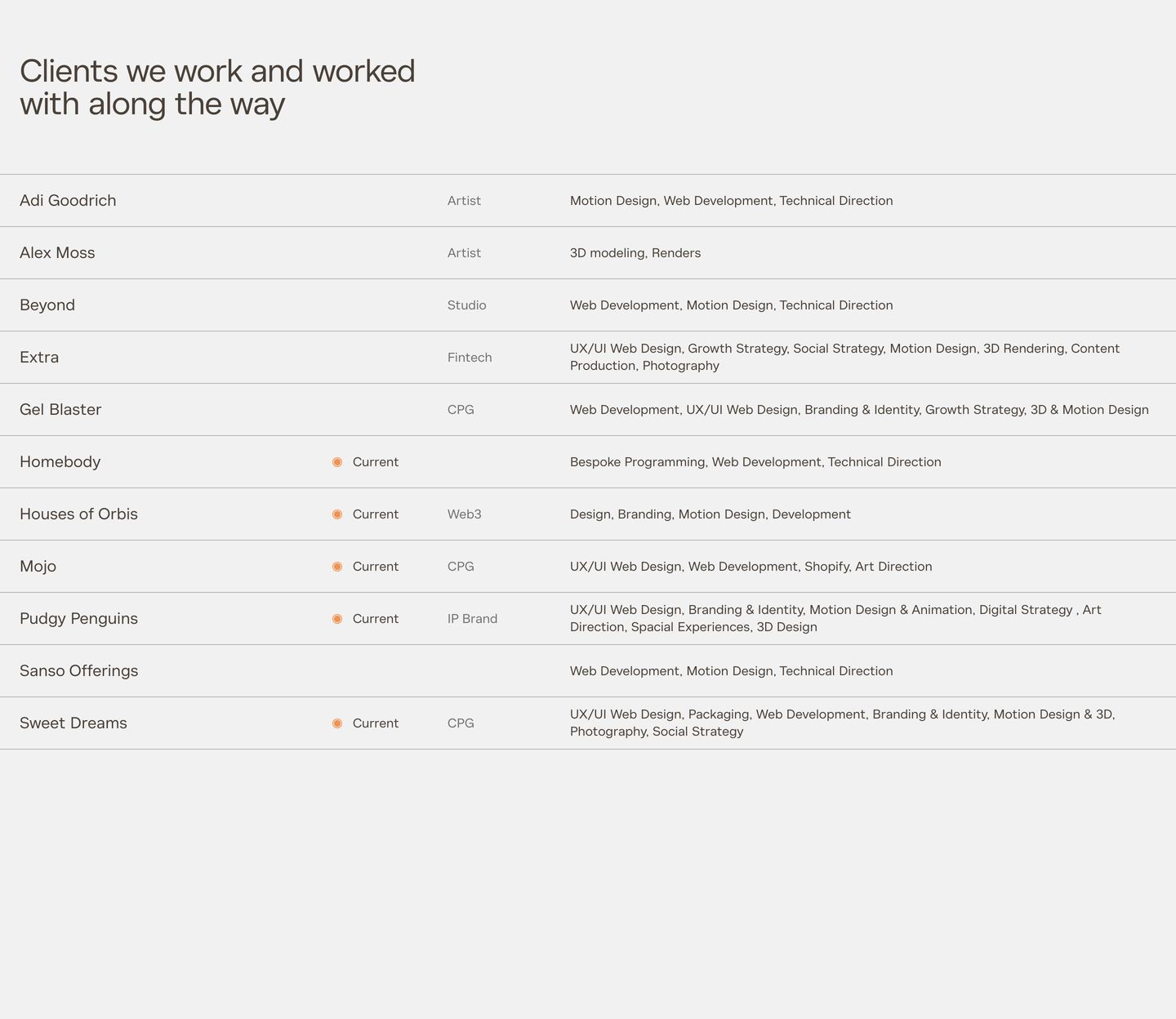
Task: Click the Current label in Mojo row
Action: [376, 567]
